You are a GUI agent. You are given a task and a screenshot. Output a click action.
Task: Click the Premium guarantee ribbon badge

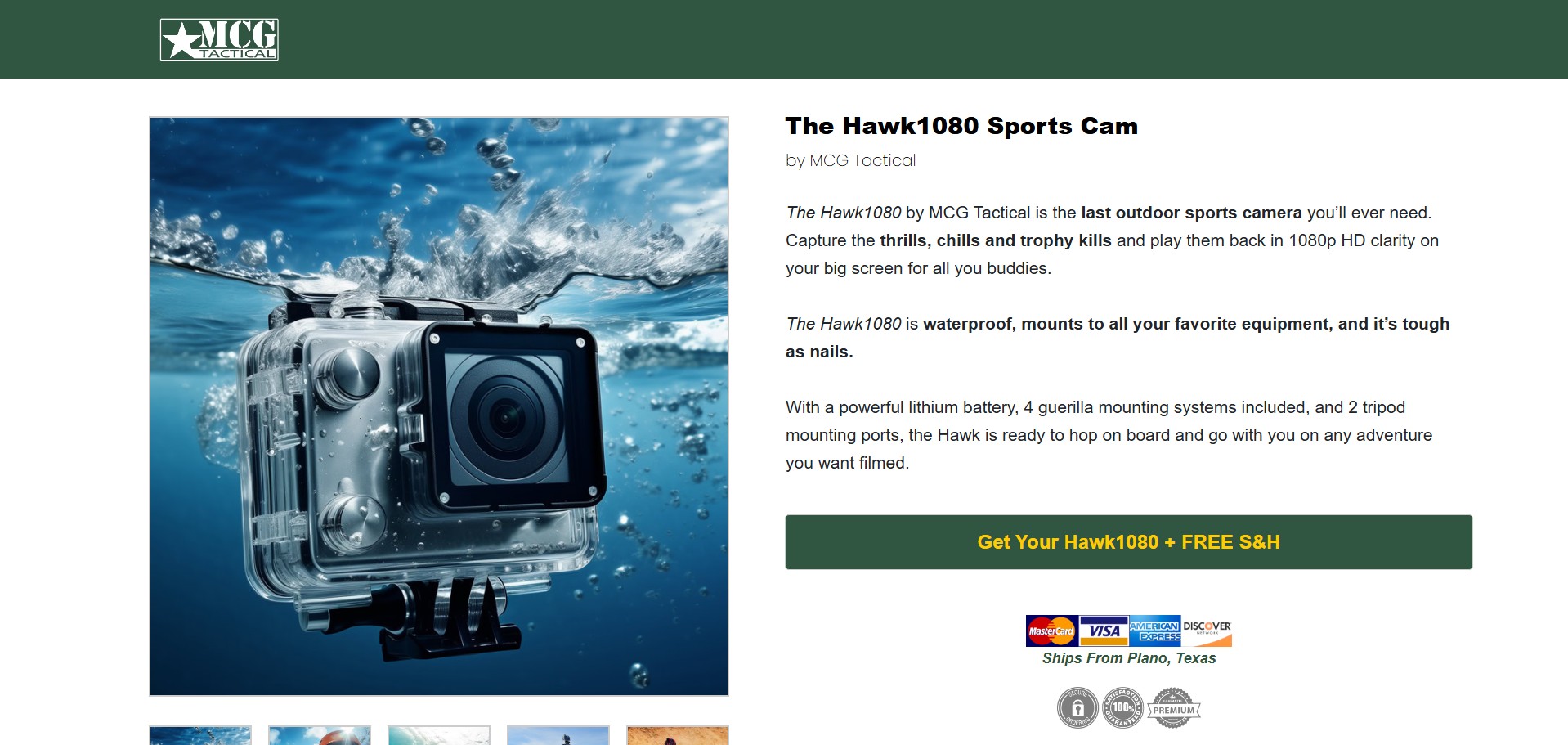click(x=1173, y=708)
